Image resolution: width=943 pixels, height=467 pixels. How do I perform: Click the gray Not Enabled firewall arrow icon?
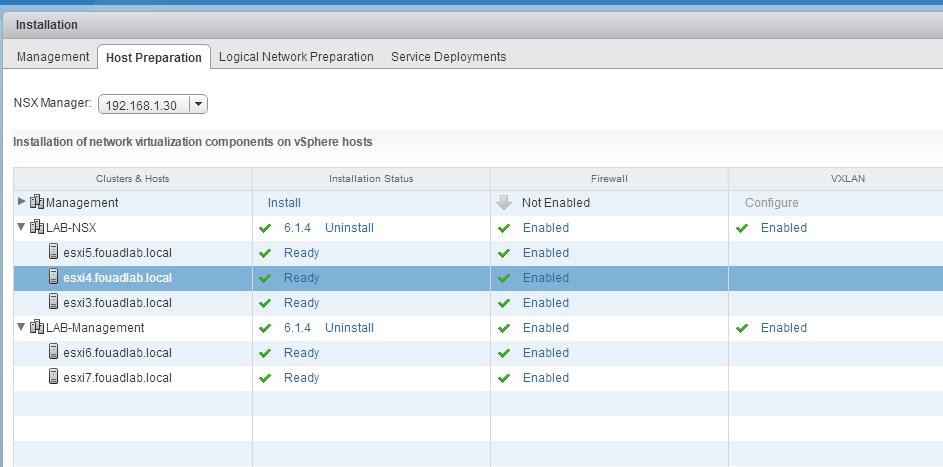coord(504,203)
